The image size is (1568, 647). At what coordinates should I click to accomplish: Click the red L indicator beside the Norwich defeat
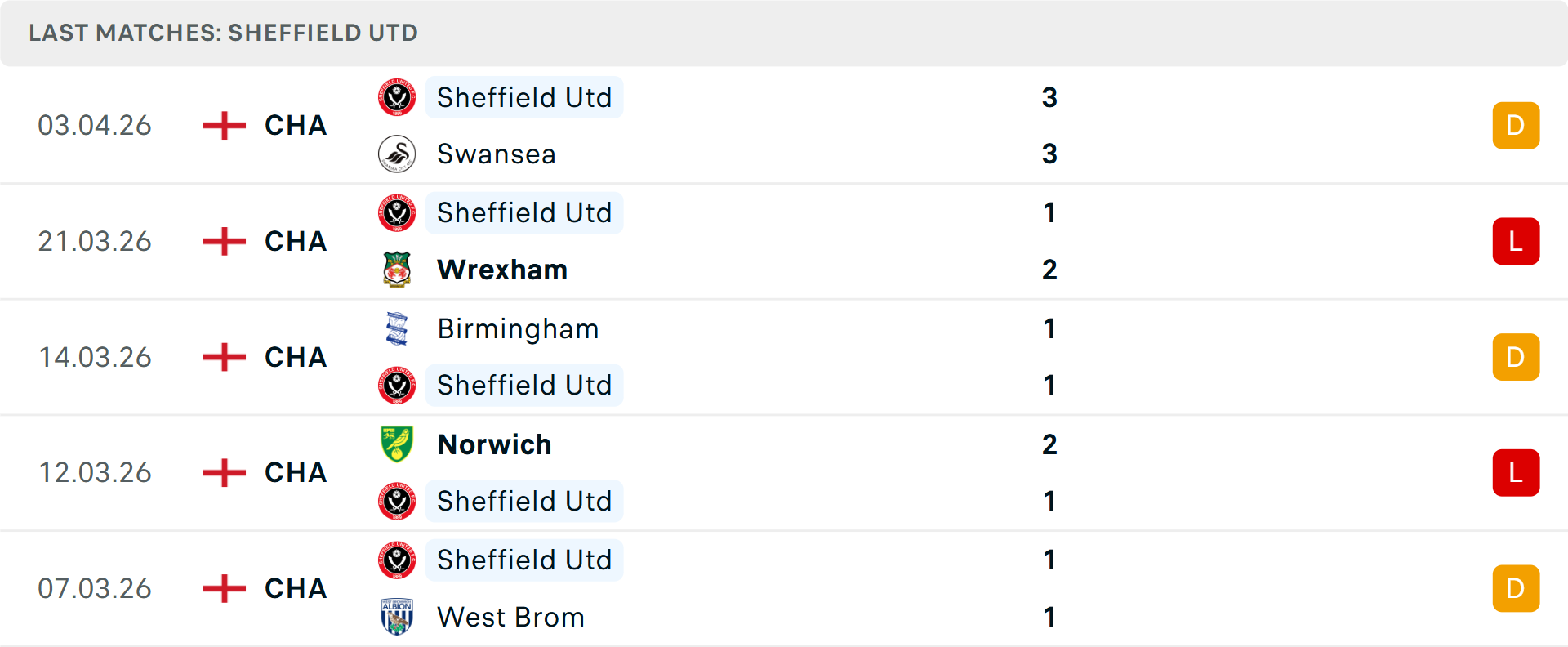click(x=1516, y=472)
